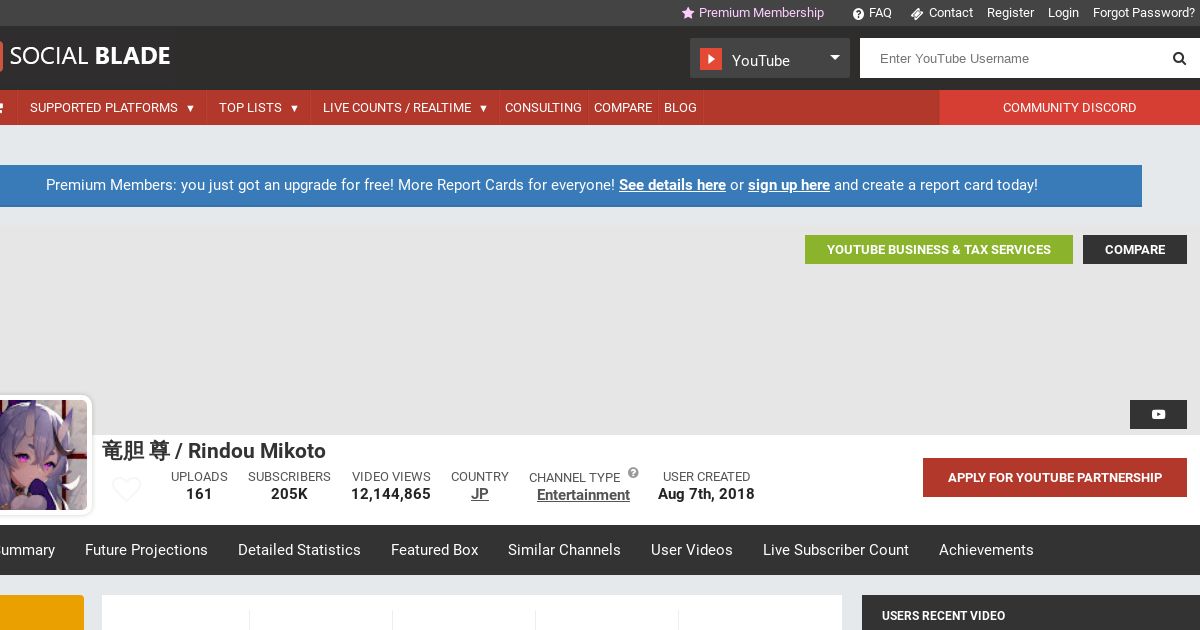Viewport: 1200px width, 630px height.
Task: Open the Contact link
Action: (950, 13)
